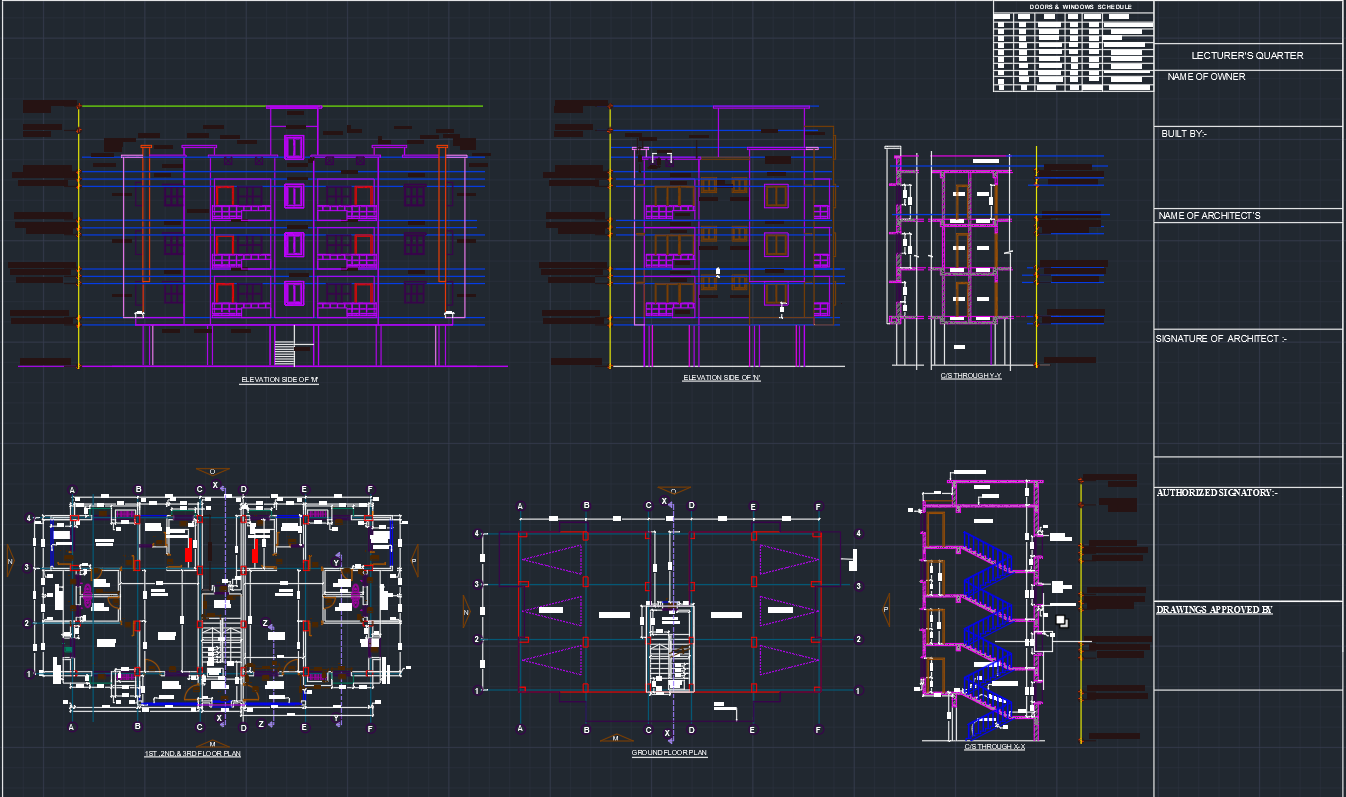
Task: Click the "DOORS & WINDOWS SCHEDULE" table header
Action: [1081, 7]
